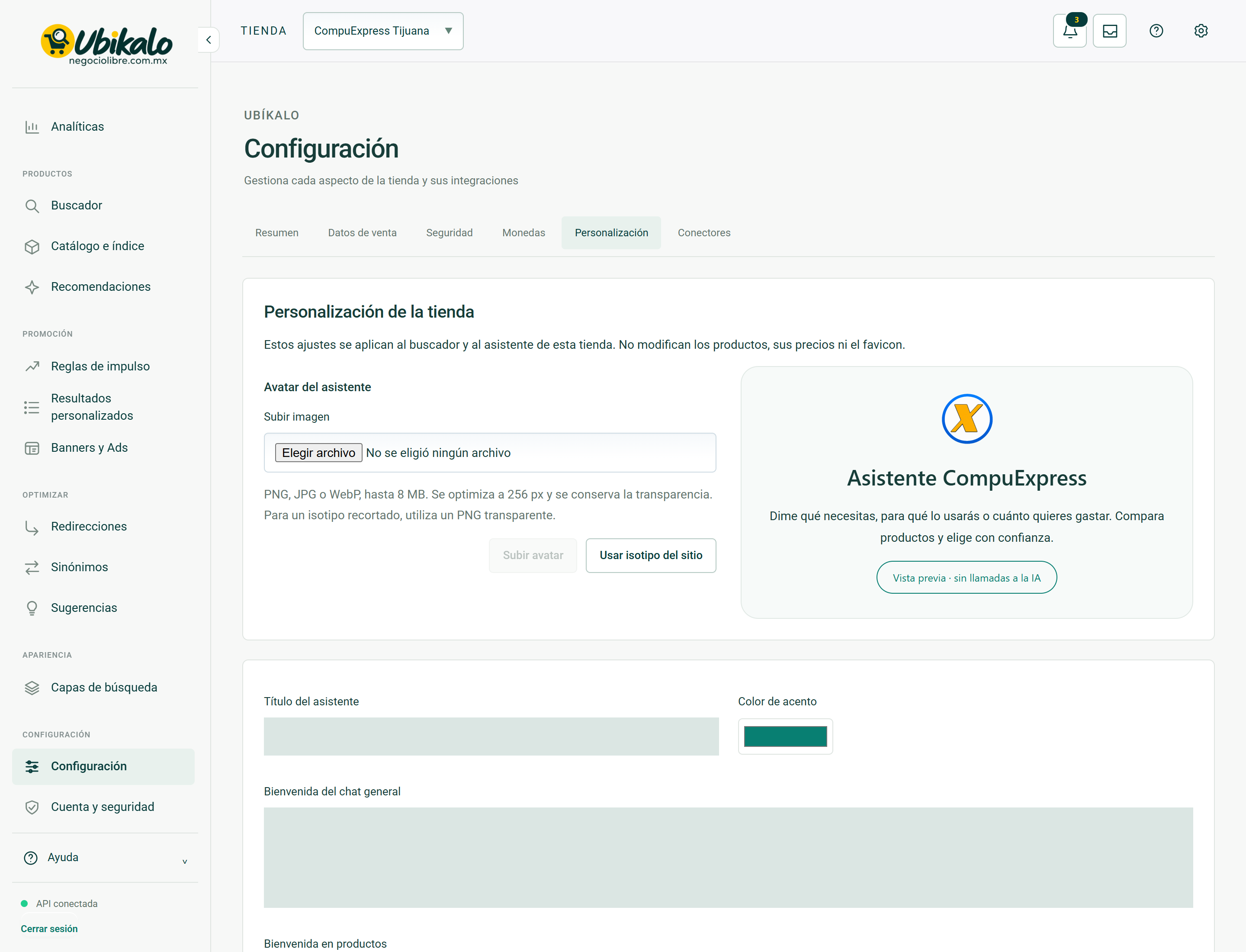Click the Capas de búsqueda layers icon
Image resolution: width=1246 pixels, height=952 pixels.
click(32, 688)
